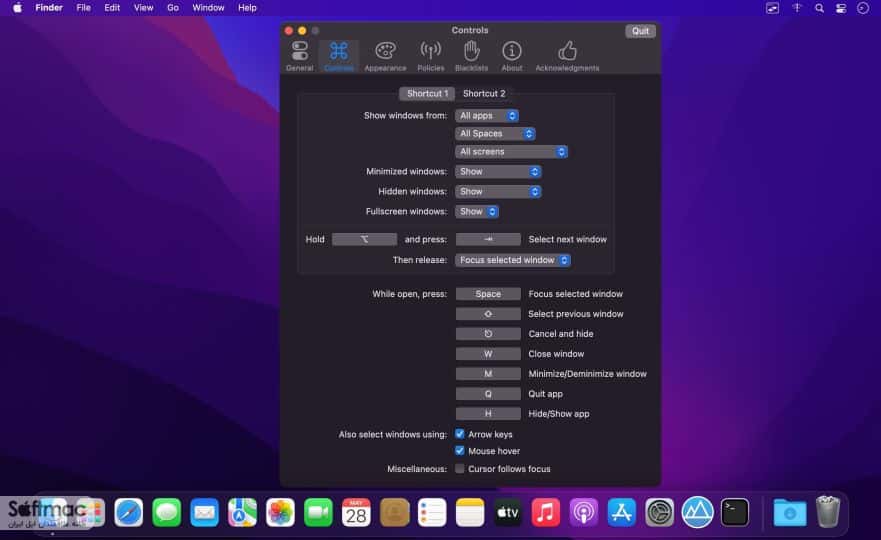Image resolution: width=881 pixels, height=540 pixels.
Task: Open the Apple menu
Action: coord(17,8)
